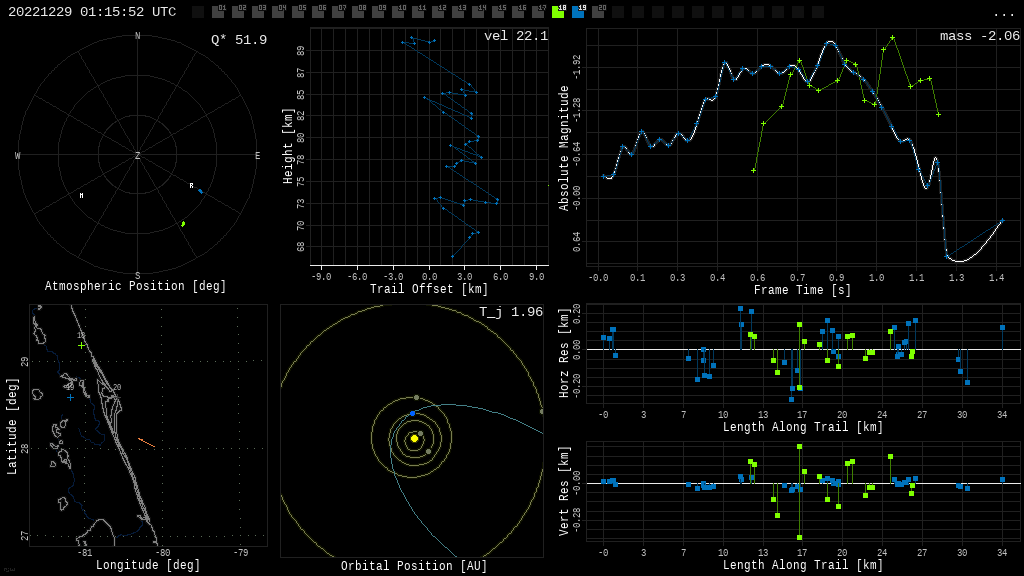Click the yellow Sun marker in orbital plot
Viewport: 1024px width, 576px height.
pyautogui.click(x=414, y=438)
